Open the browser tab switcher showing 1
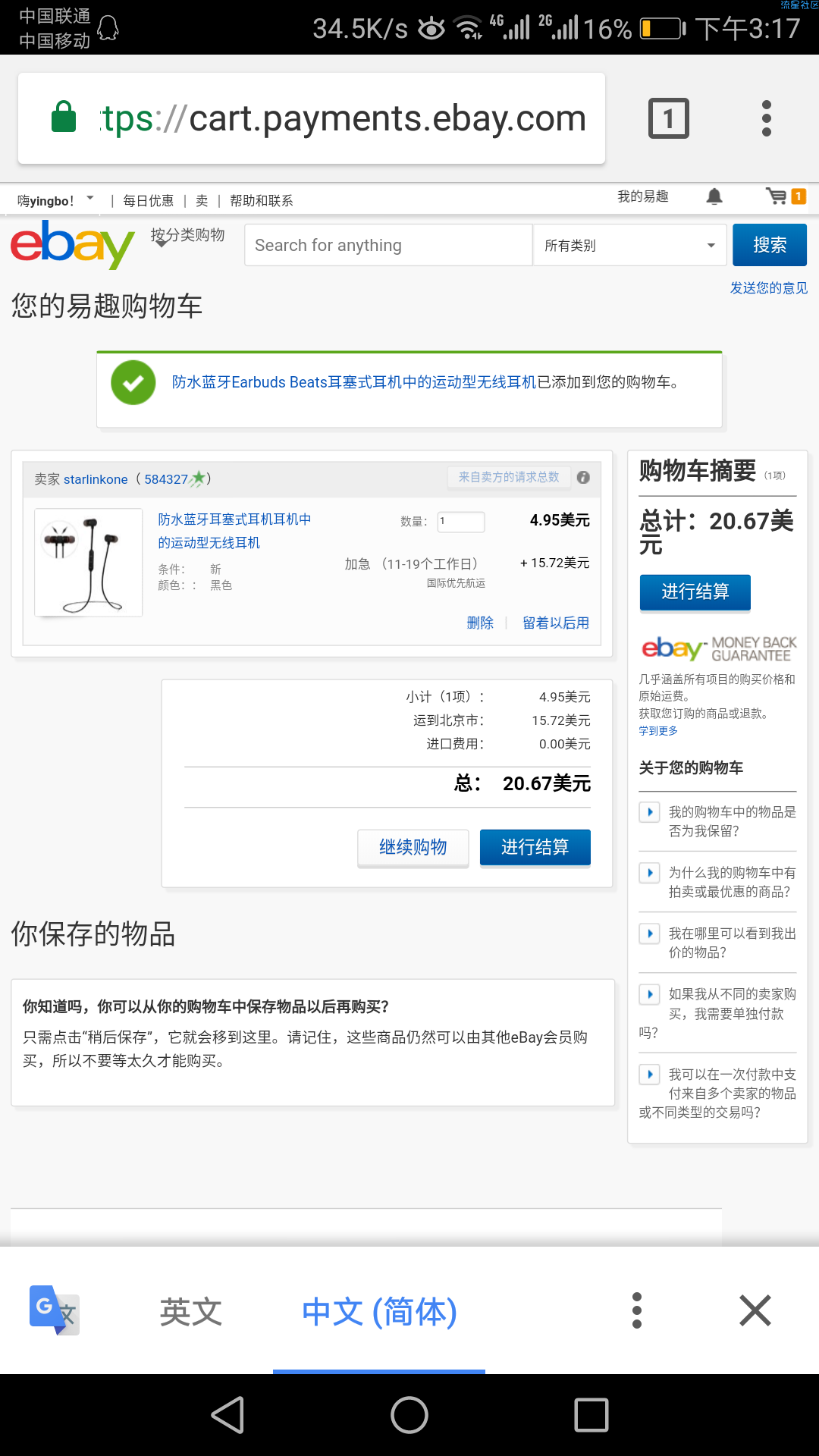Image resolution: width=819 pixels, height=1456 pixels. click(x=669, y=118)
